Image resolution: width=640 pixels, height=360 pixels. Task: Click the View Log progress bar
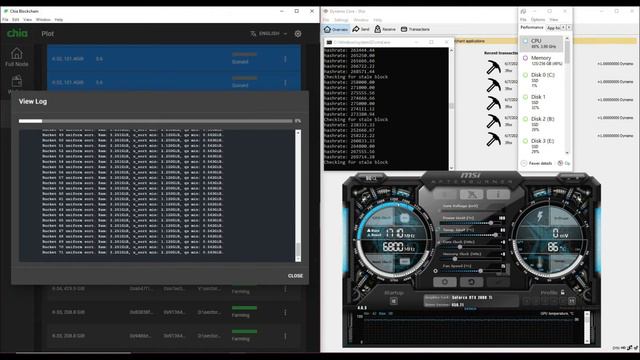click(x=156, y=121)
